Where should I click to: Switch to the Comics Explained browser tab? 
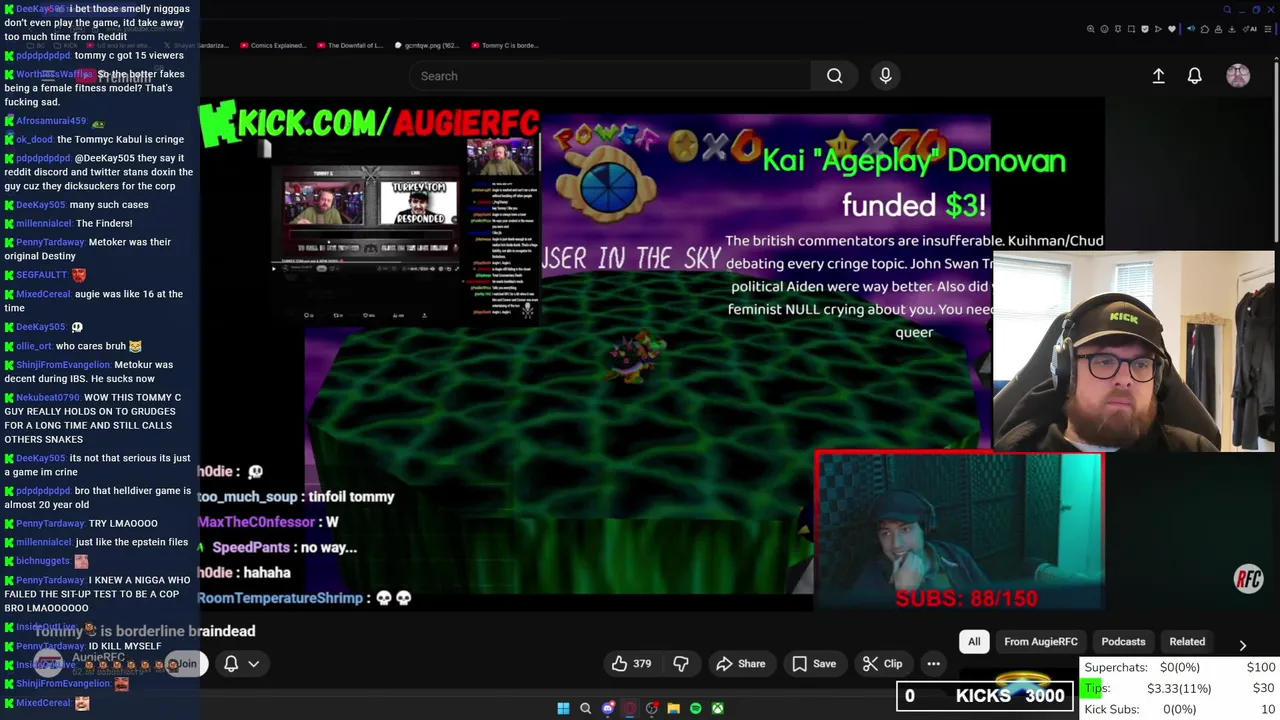(x=272, y=45)
